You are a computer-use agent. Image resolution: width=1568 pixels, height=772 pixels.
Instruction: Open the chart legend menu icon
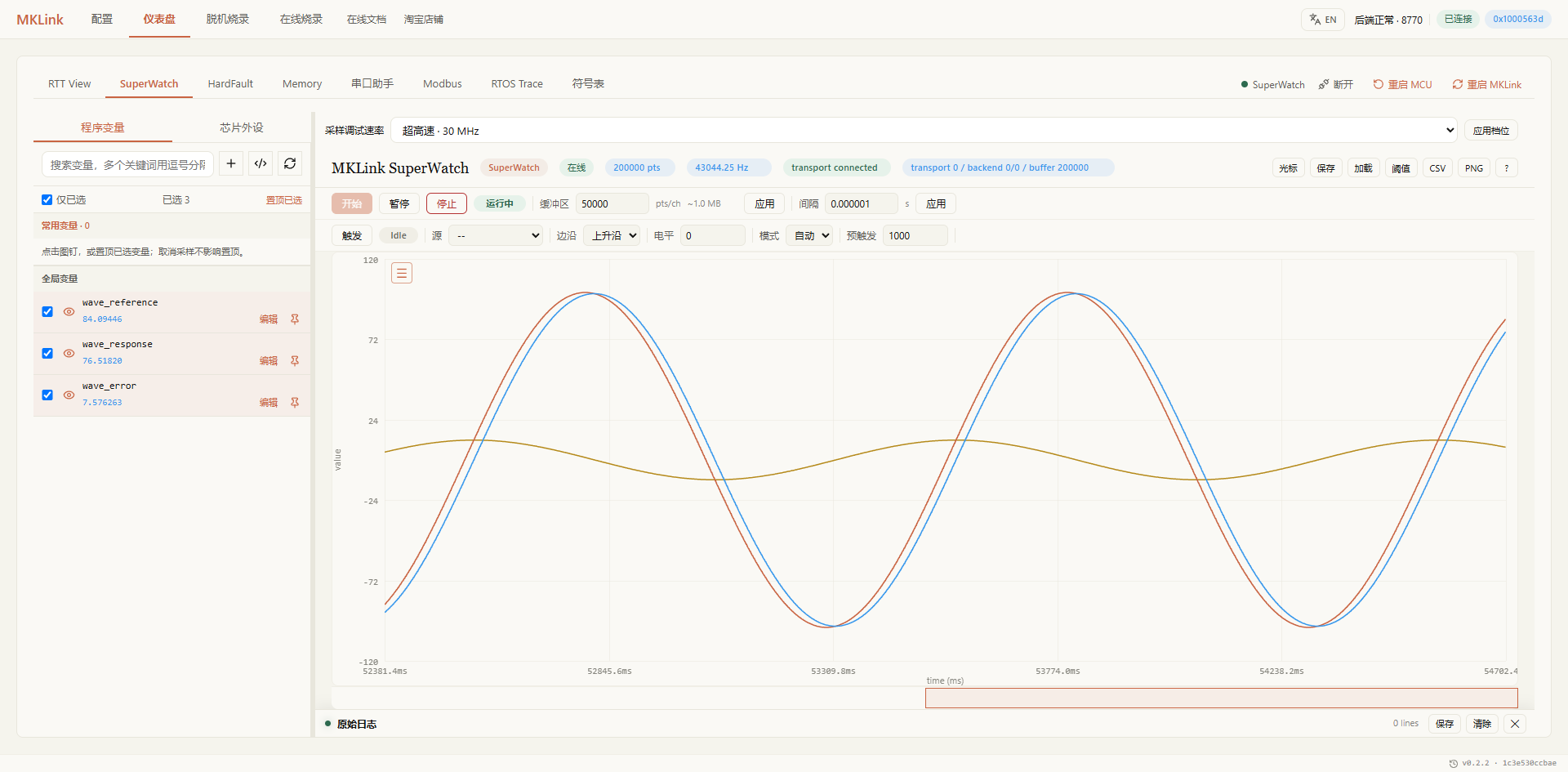click(402, 273)
